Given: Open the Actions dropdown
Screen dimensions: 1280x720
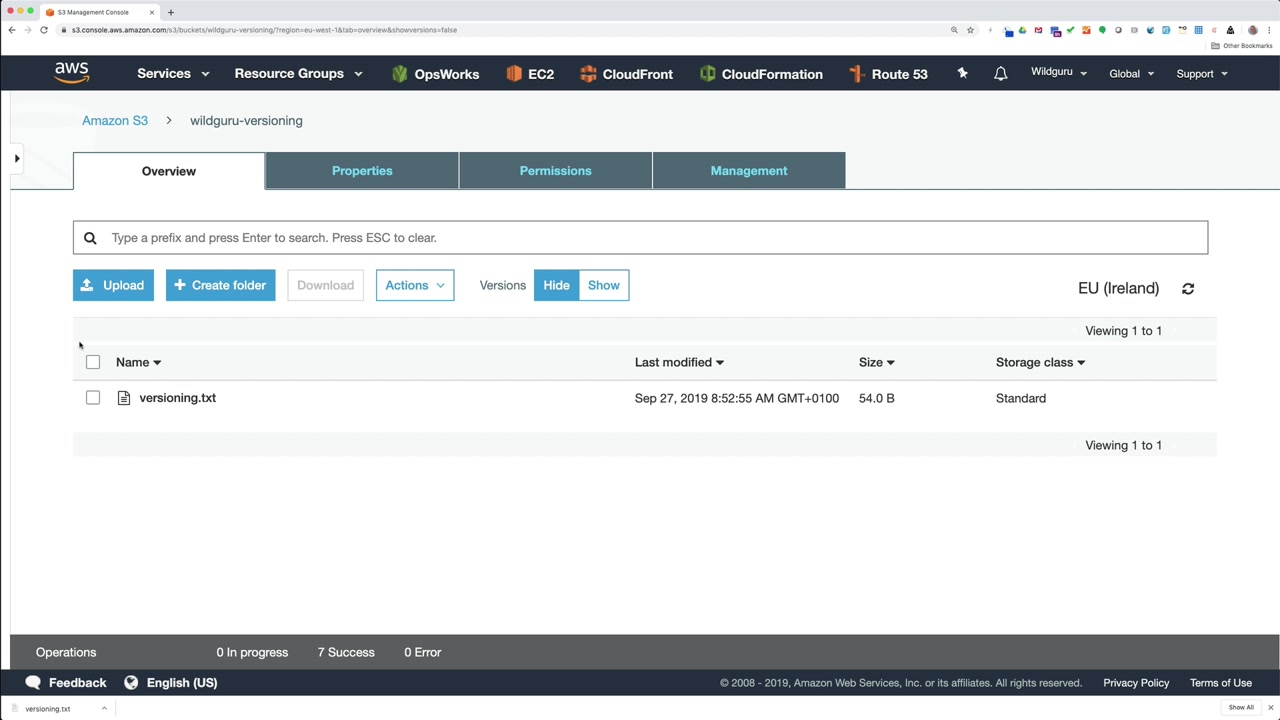Looking at the screenshot, I should [415, 285].
